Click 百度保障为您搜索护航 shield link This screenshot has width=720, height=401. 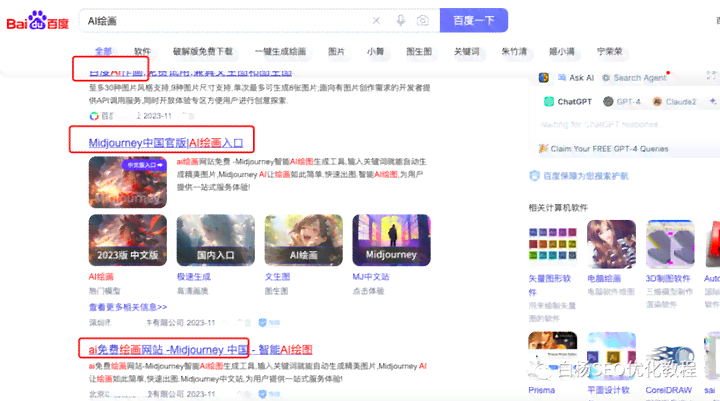(x=579, y=176)
